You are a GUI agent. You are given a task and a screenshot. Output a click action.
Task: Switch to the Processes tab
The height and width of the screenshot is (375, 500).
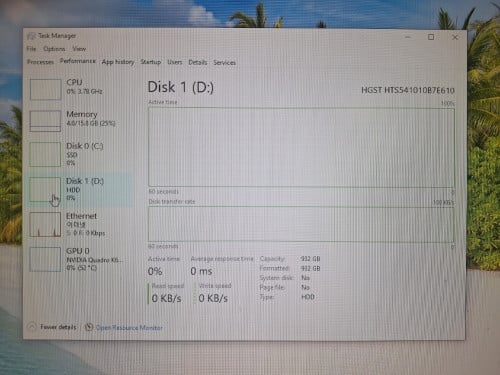coord(40,62)
